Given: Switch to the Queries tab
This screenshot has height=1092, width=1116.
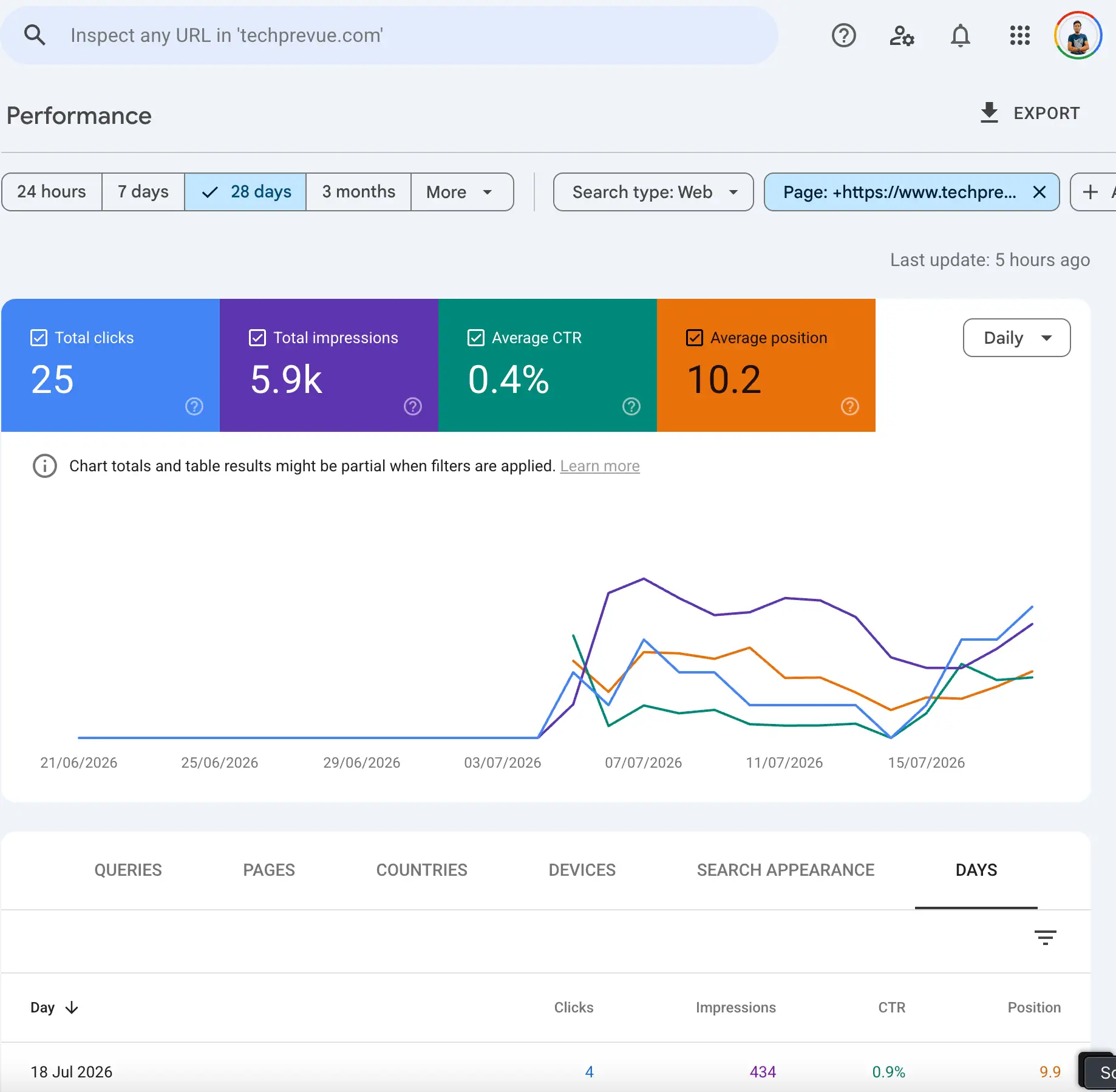Looking at the screenshot, I should click(x=128, y=870).
